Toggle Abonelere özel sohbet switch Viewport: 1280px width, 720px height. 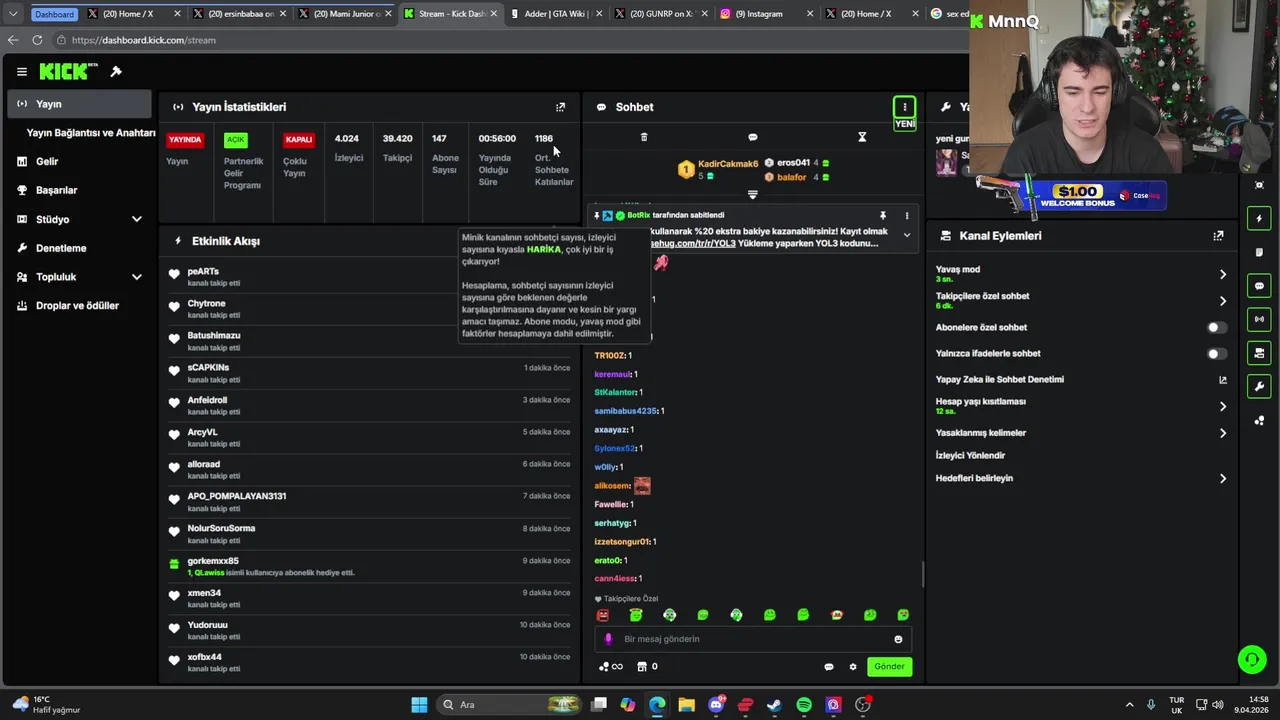(x=1216, y=327)
